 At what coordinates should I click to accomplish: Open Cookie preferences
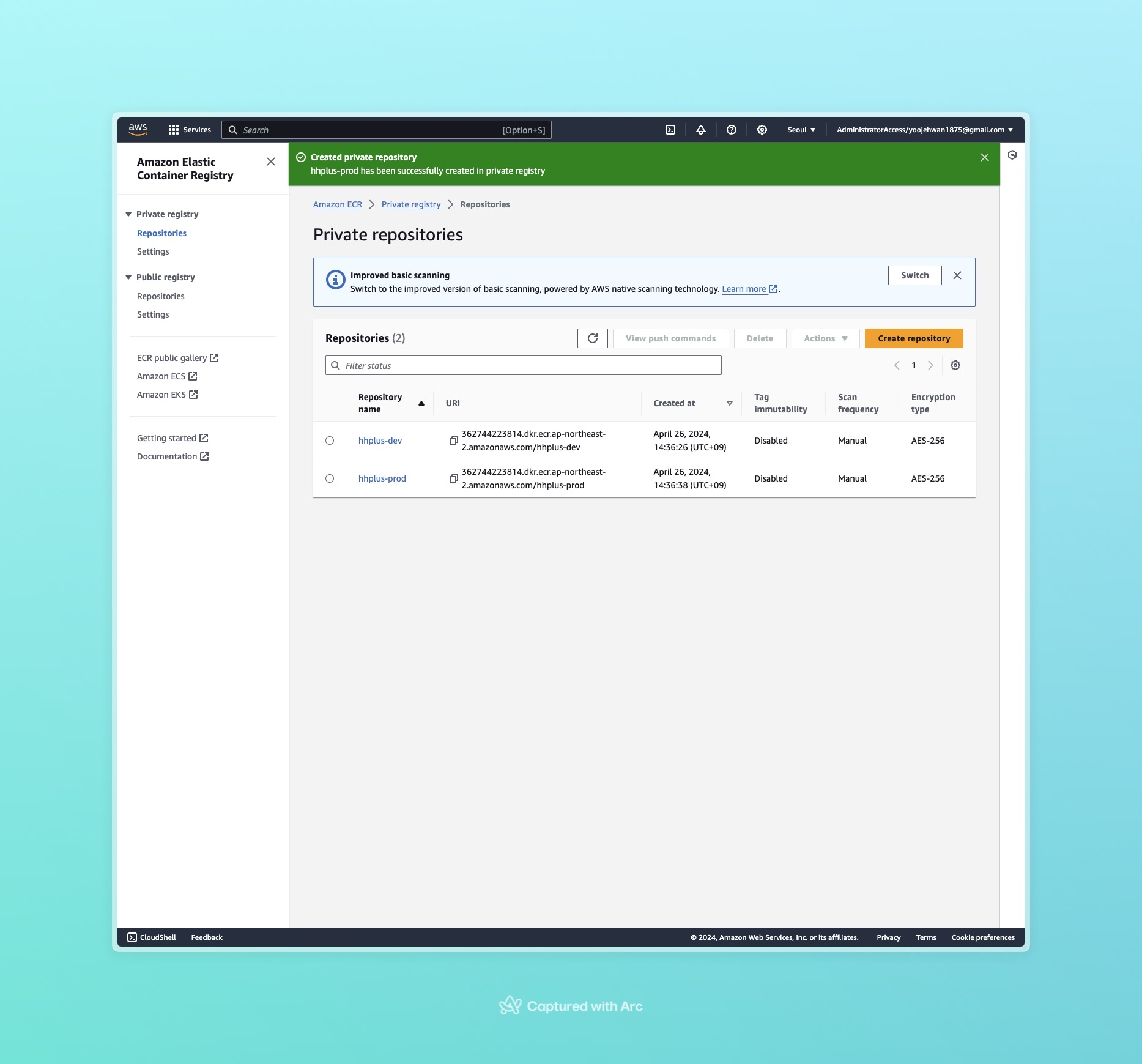[x=983, y=937]
